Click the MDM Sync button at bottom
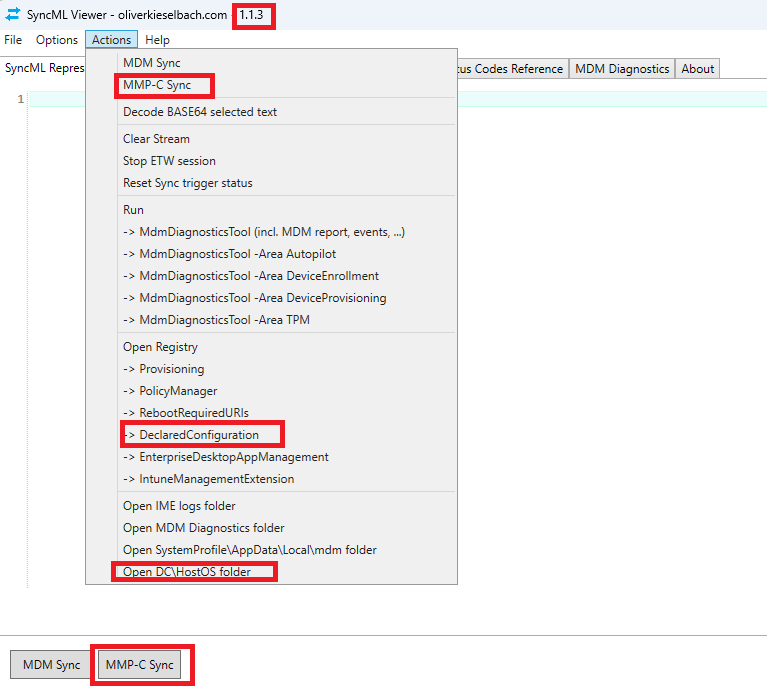 [x=51, y=664]
